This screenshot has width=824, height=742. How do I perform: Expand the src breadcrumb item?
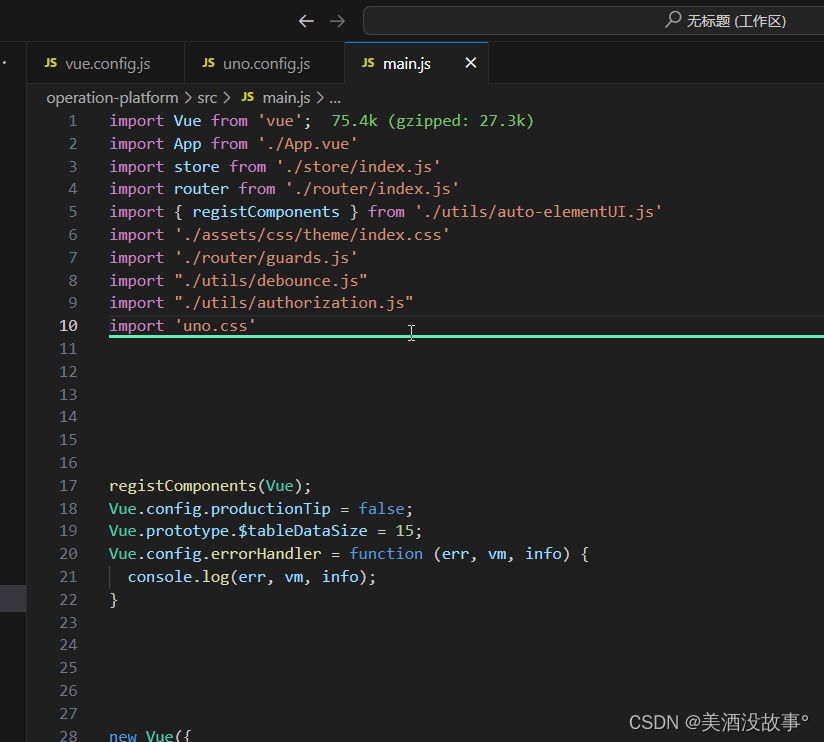(x=208, y=97)
